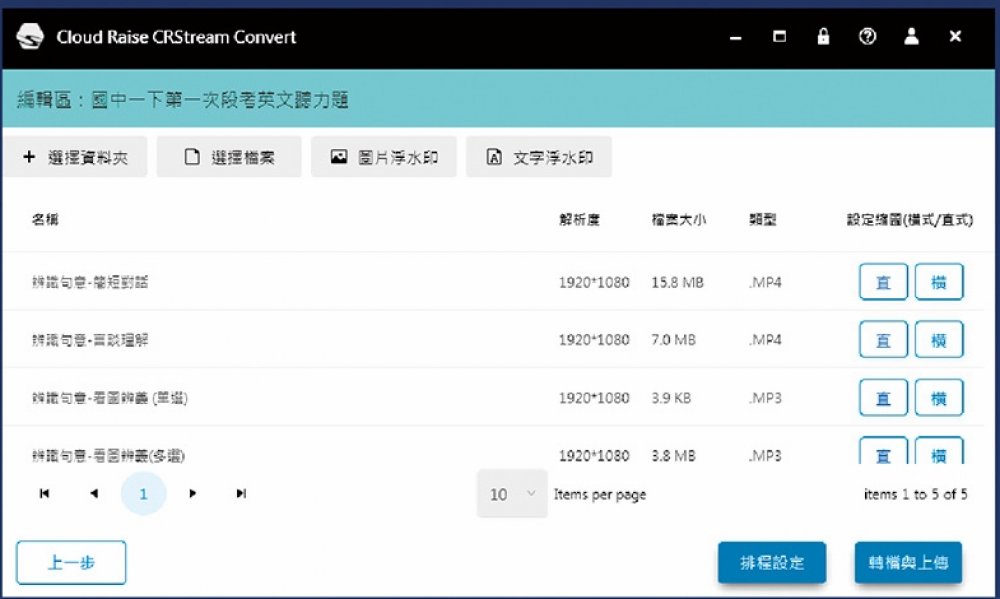Set second row 7.0 MB file to 橫
The image size is (1000, 599).
pyautogui.click(x=939, y=340)
